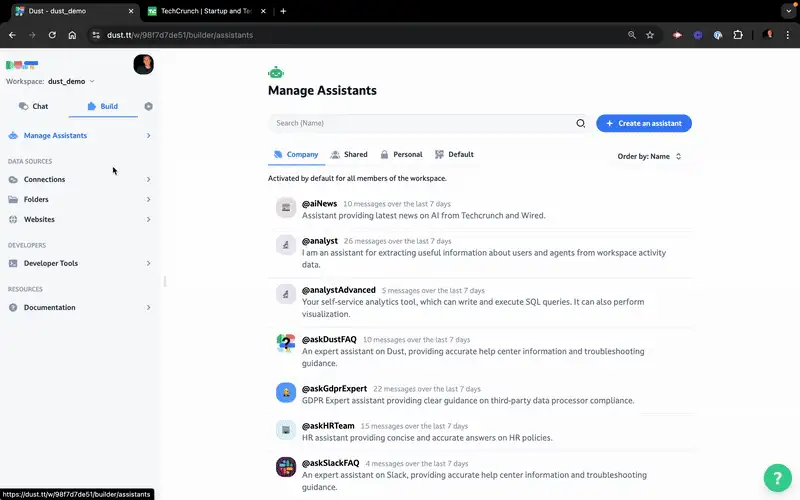
Task: Open the Chrome three-dot menu
Action: (x=788, y=35)
